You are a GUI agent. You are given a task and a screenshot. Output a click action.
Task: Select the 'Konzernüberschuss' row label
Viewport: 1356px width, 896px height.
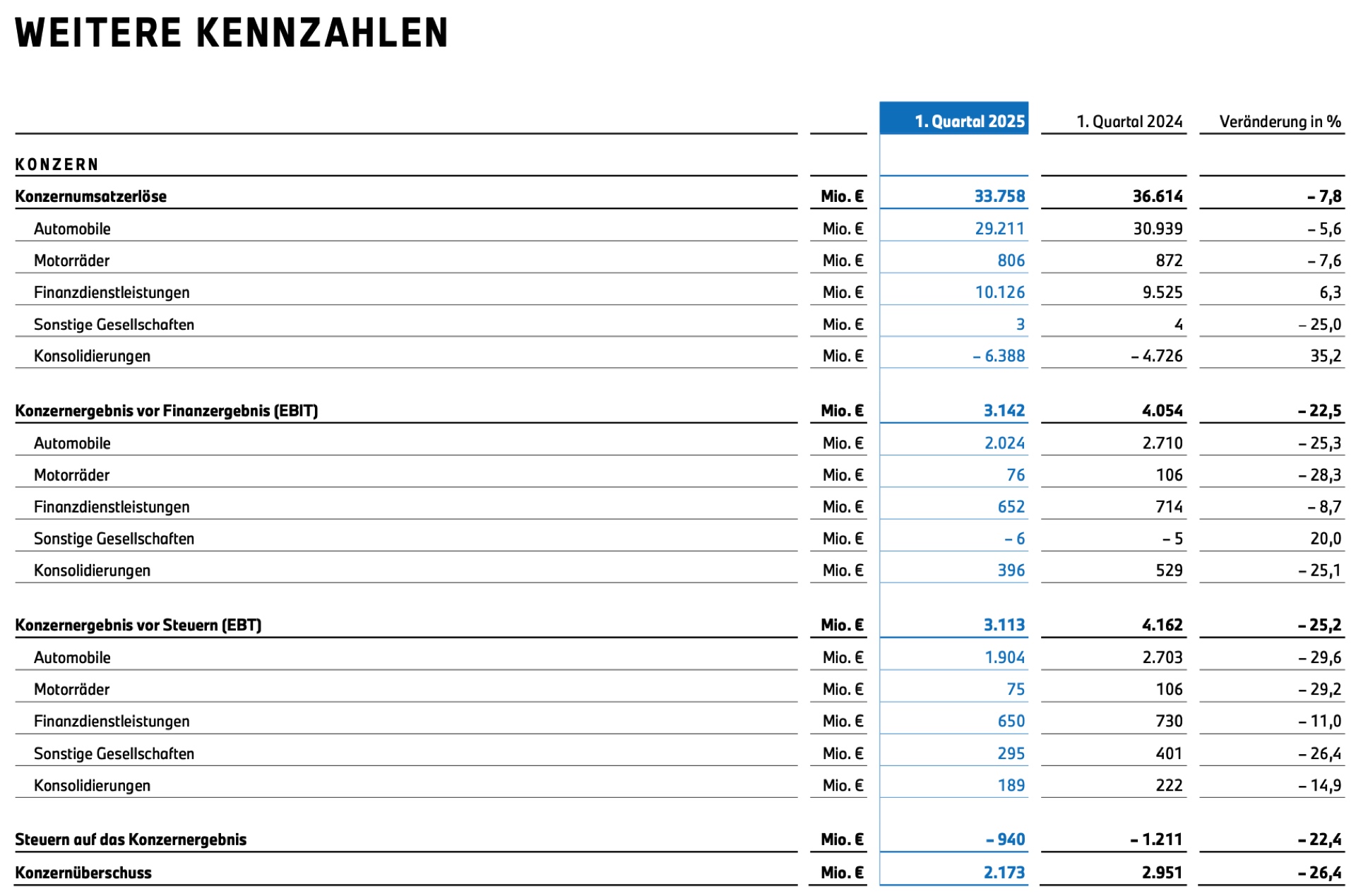click(83, 873)
